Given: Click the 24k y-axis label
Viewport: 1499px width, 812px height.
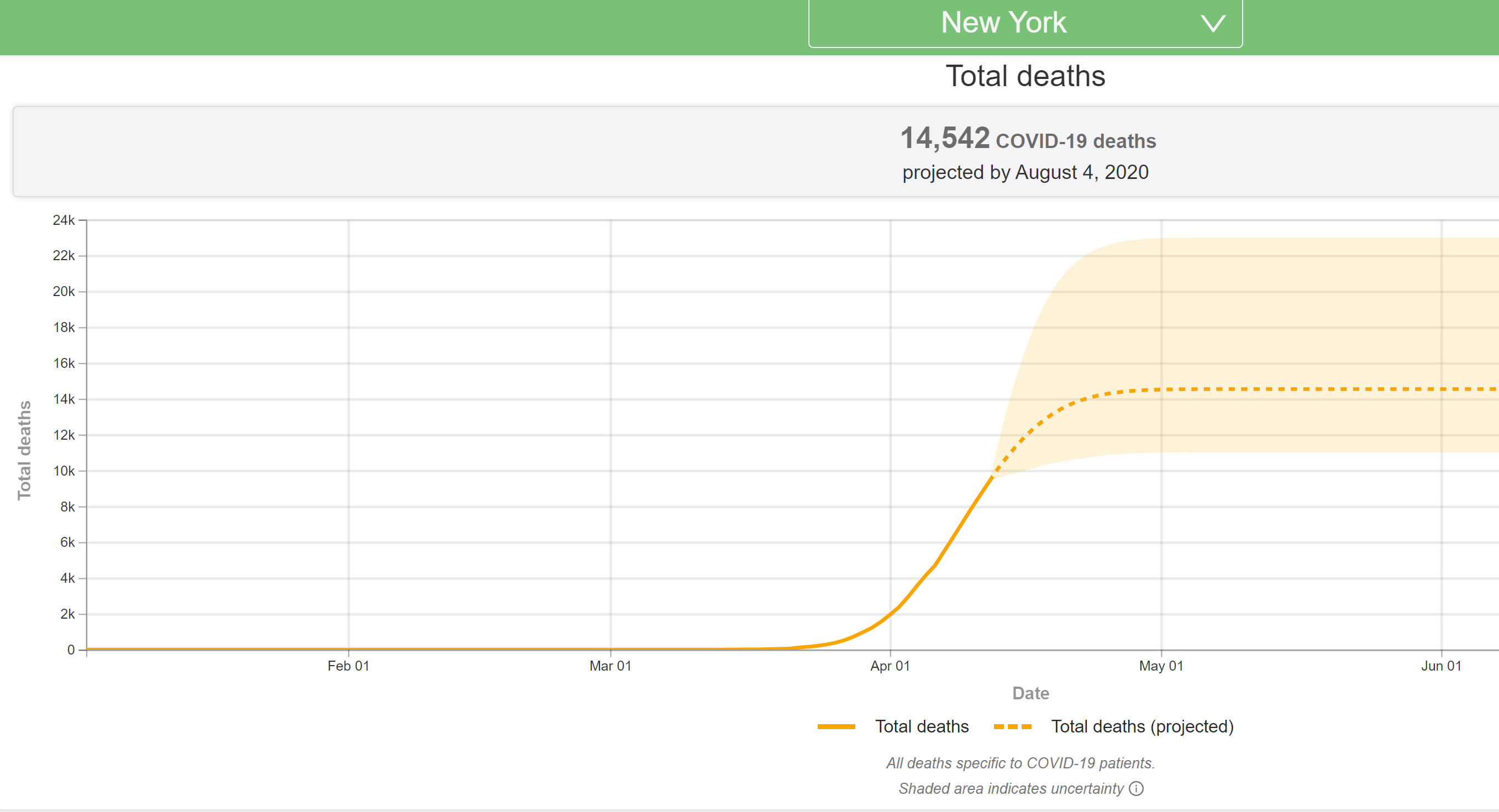Looking at the screenshot, I should click(64, 220).
